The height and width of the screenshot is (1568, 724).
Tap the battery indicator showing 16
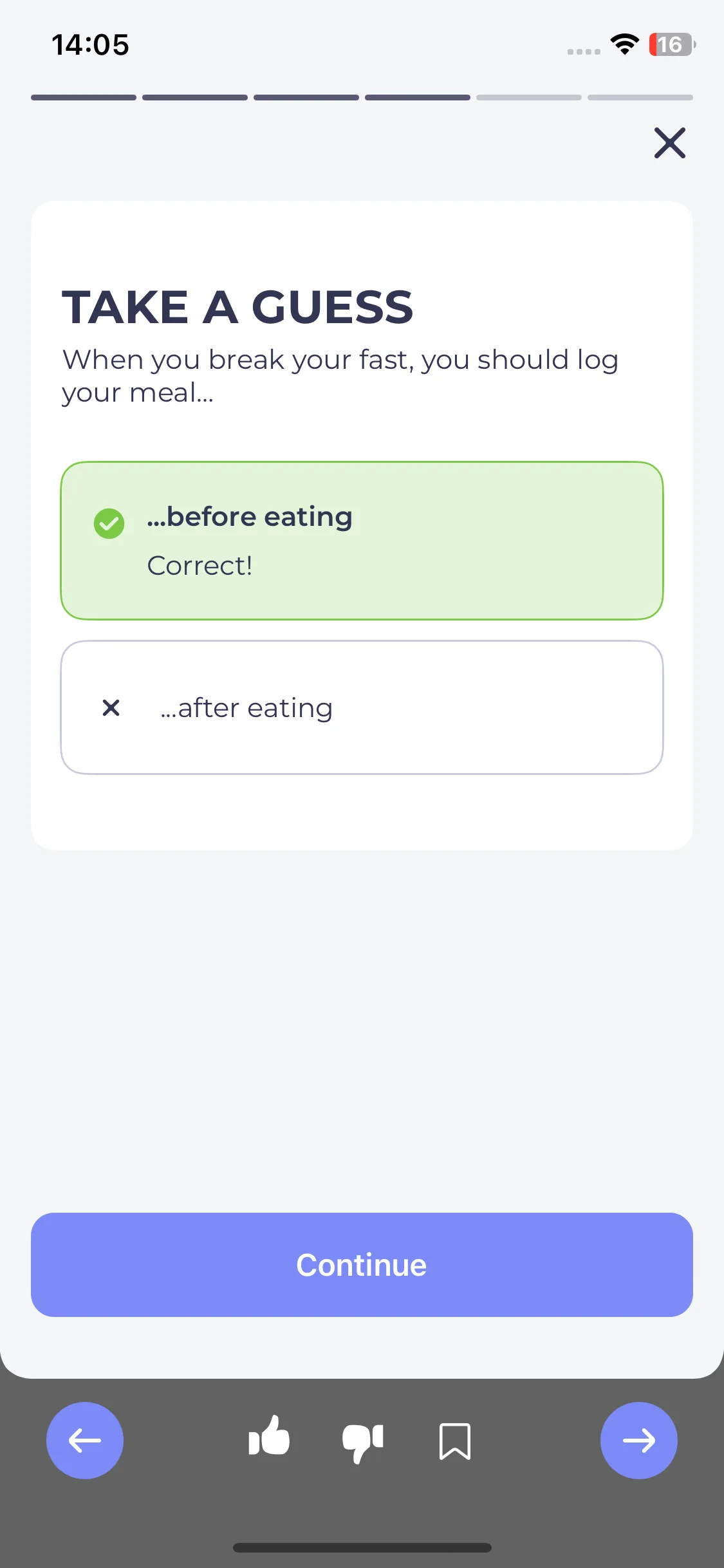pyautogui.click(x=672, y=44)
